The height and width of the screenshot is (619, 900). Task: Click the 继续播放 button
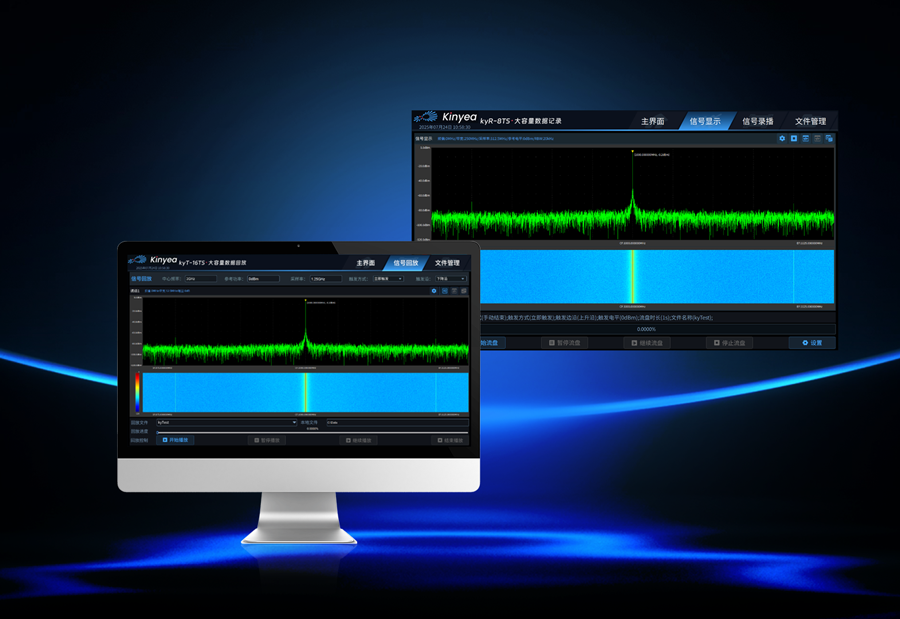pos(359,440)
